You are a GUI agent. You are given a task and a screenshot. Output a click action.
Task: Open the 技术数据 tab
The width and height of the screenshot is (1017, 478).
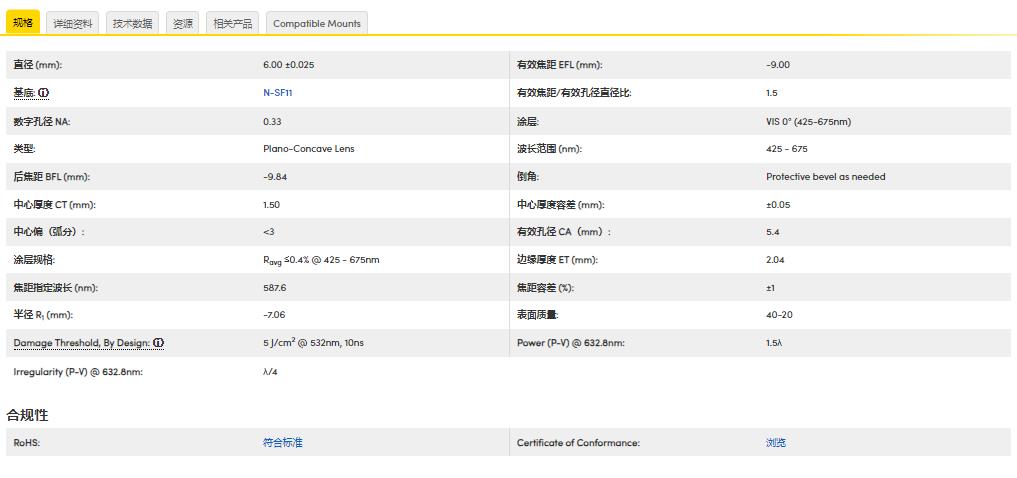click(x=132, y=23)
